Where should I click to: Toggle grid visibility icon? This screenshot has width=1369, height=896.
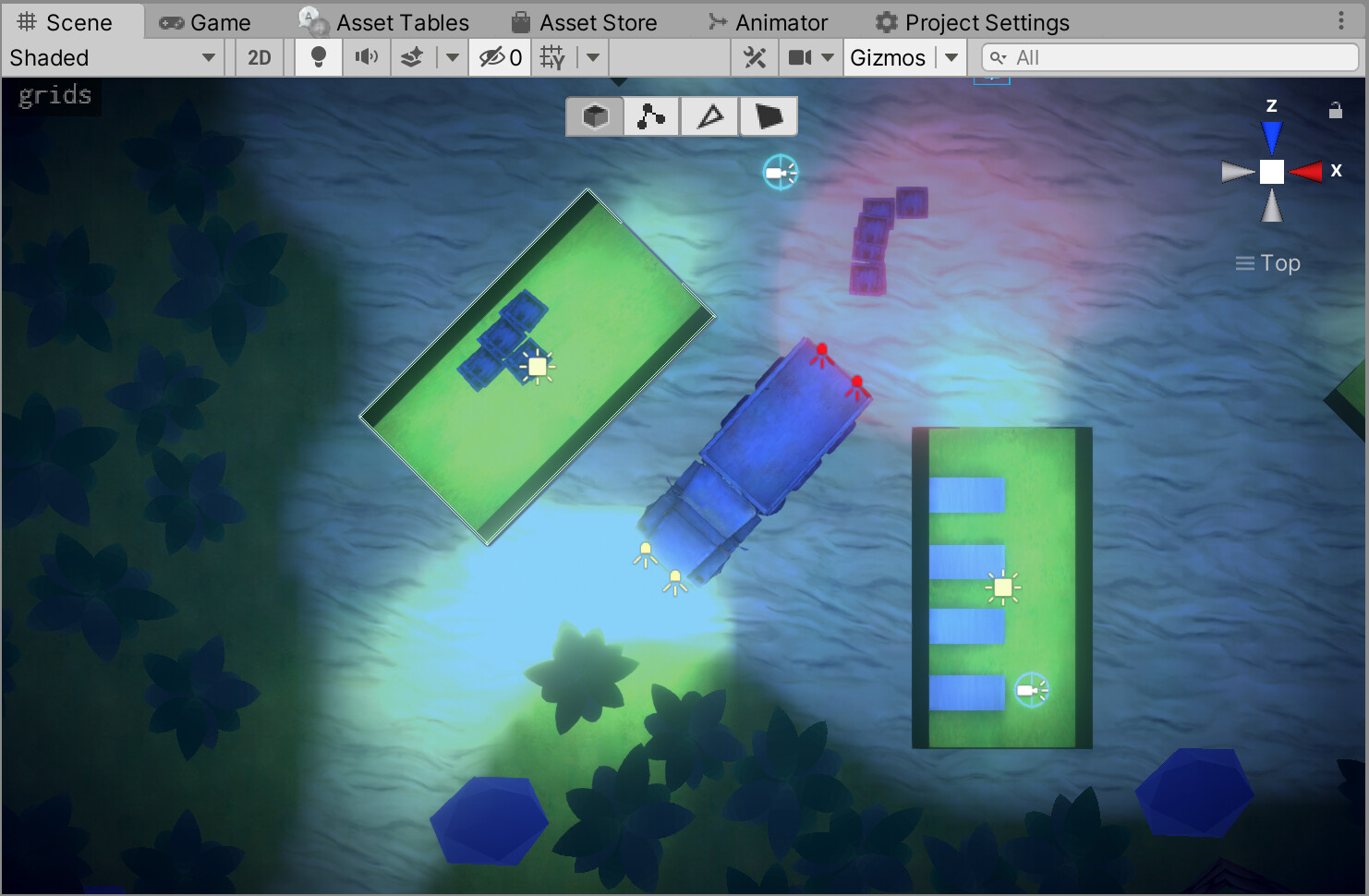pos(552,57)
